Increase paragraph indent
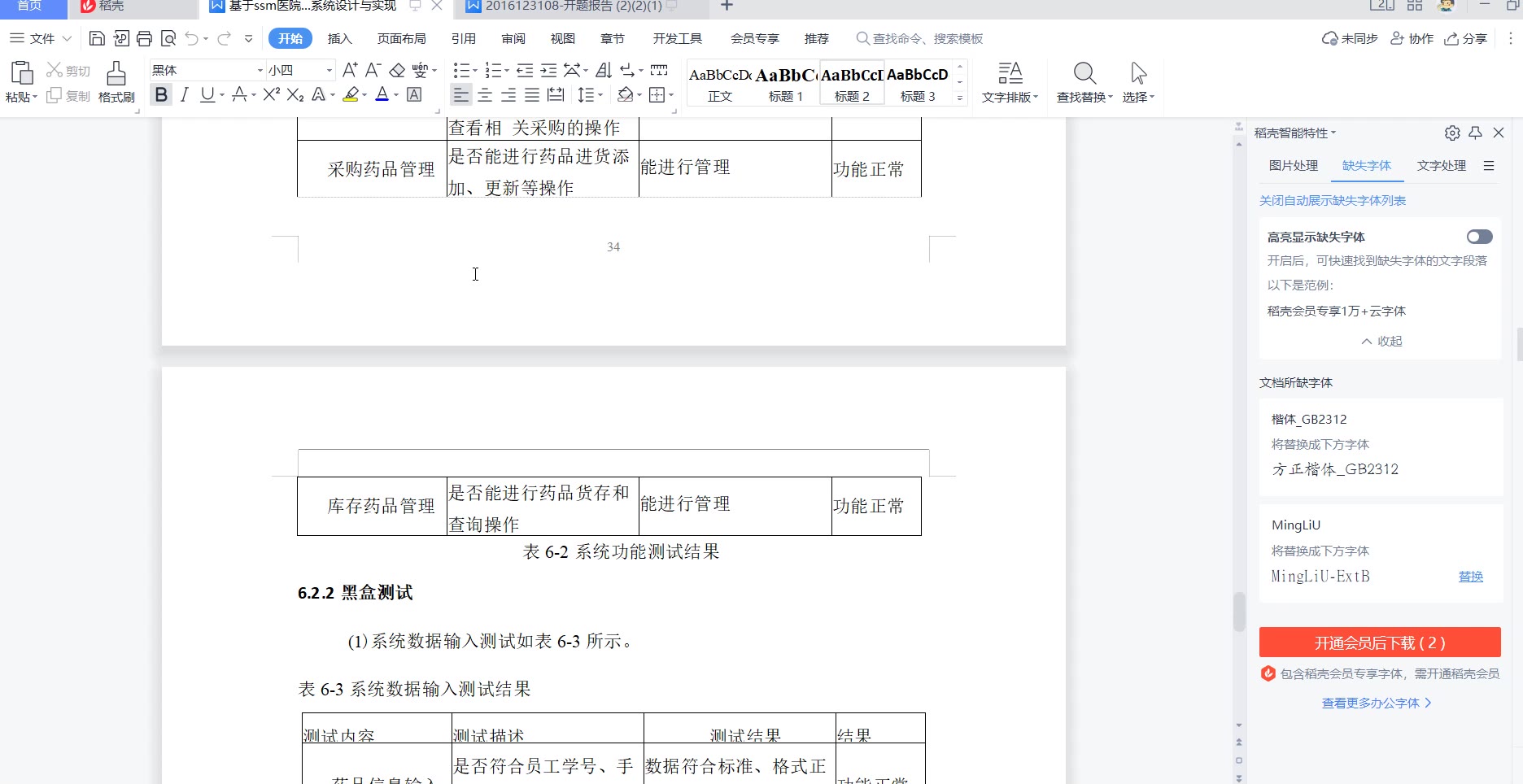 click(549, 70)
